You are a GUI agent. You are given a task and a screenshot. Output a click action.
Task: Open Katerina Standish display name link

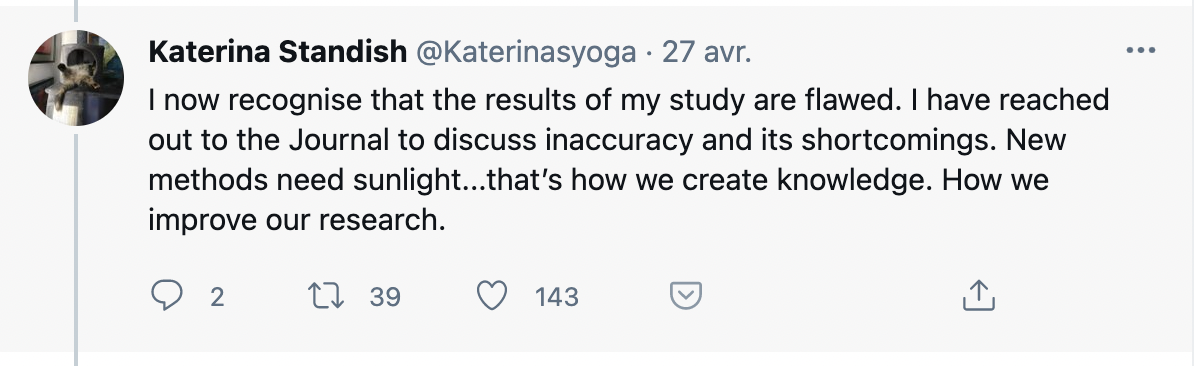[x=277, y=52]
